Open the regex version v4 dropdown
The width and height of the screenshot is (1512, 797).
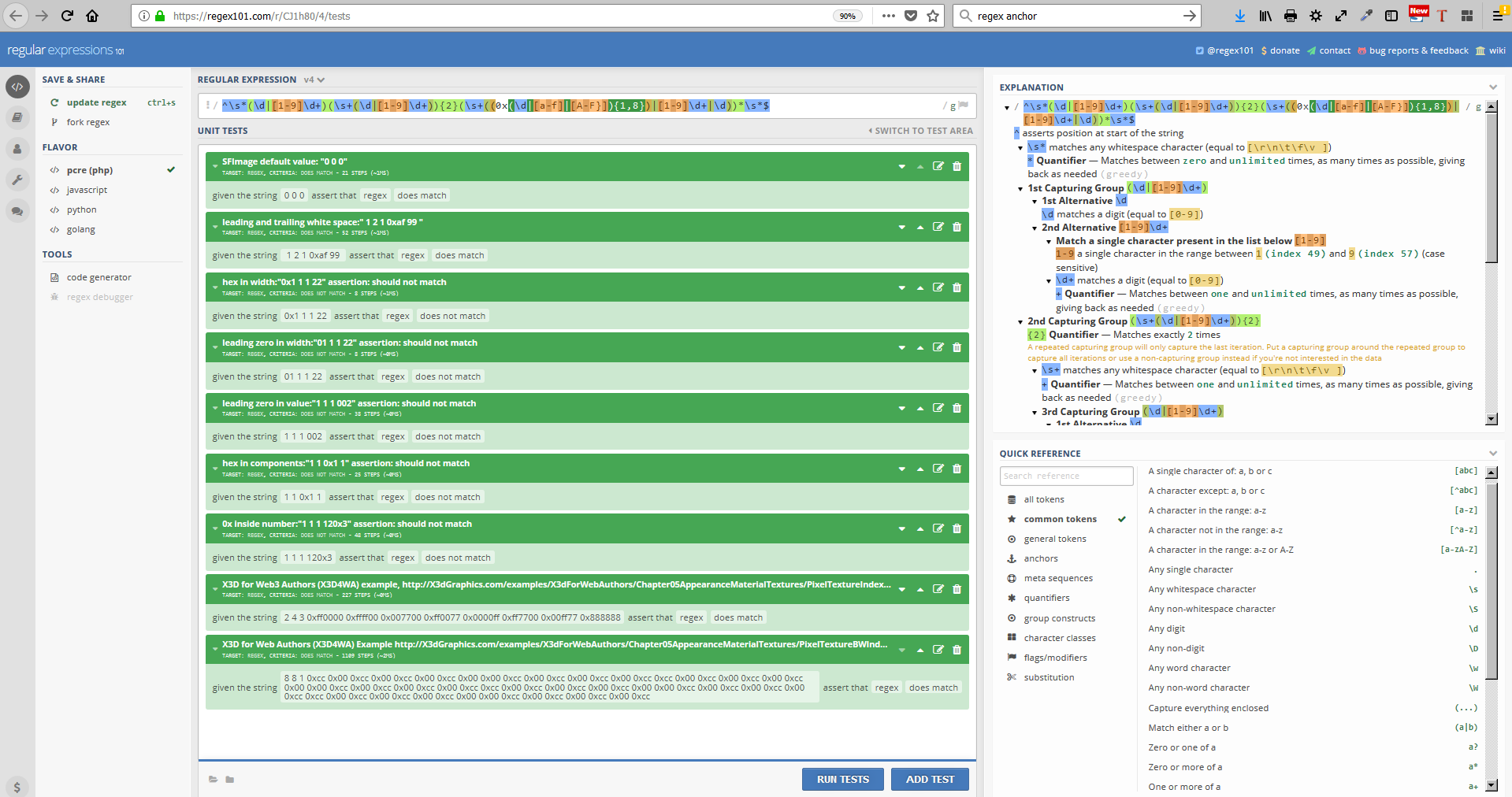click(x=314, y=80)
